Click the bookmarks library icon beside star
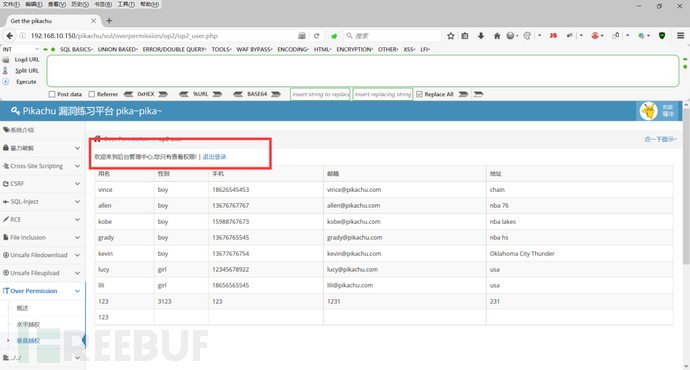 [x=465, y=36]
